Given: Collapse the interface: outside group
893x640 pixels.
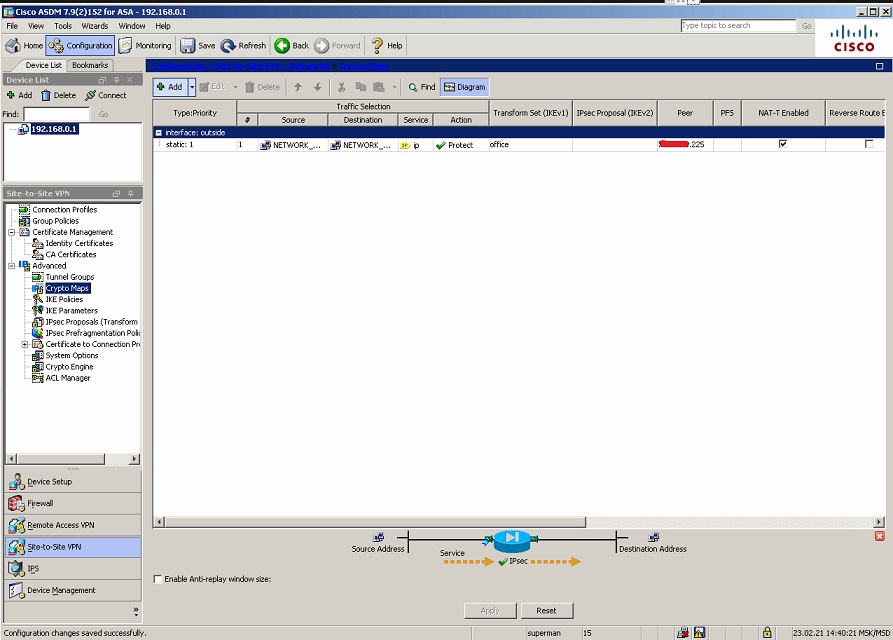Looking at the screenshot, I should [x=159, y=133].
